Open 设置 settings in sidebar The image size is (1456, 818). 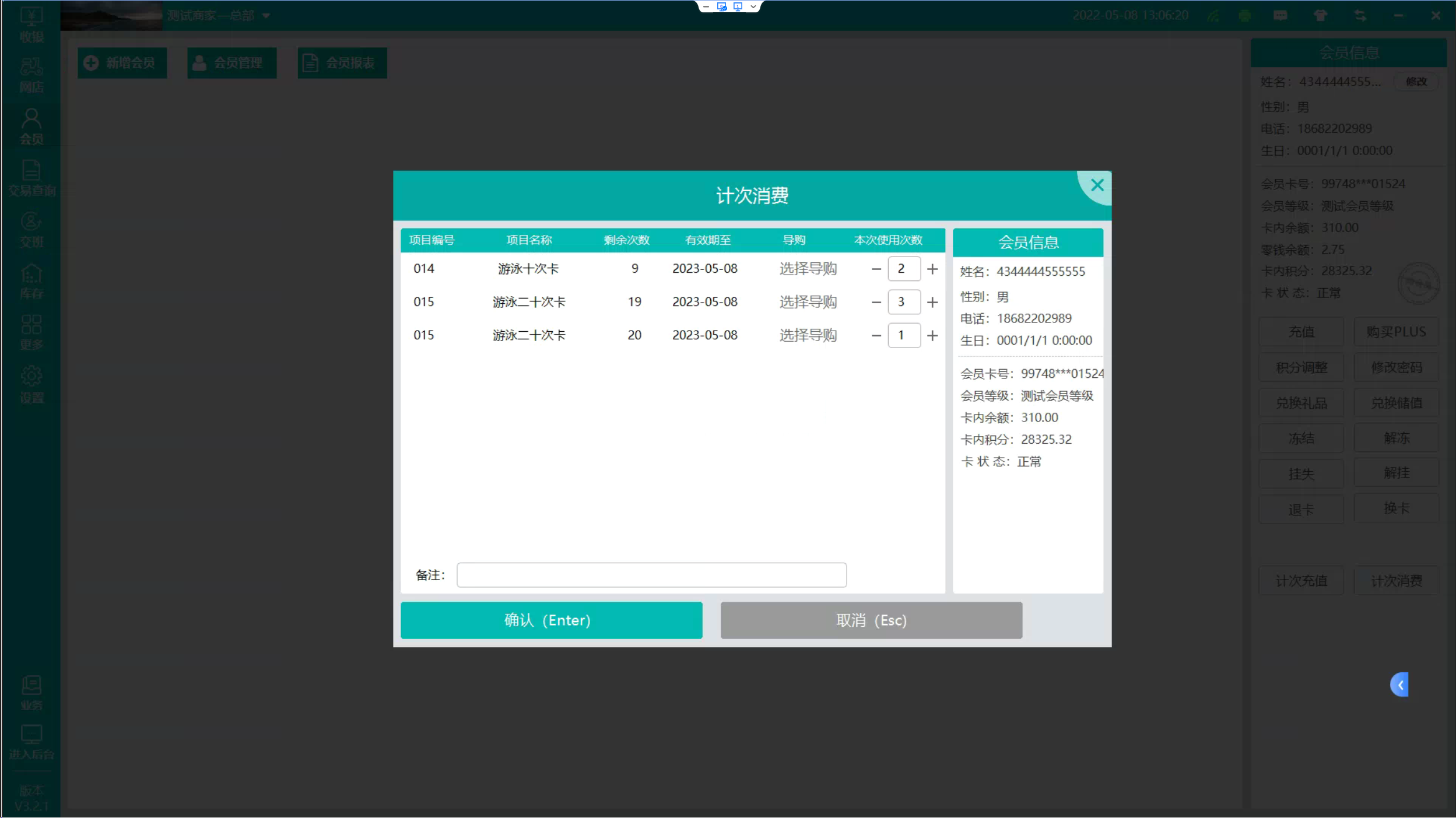(31, 385)
